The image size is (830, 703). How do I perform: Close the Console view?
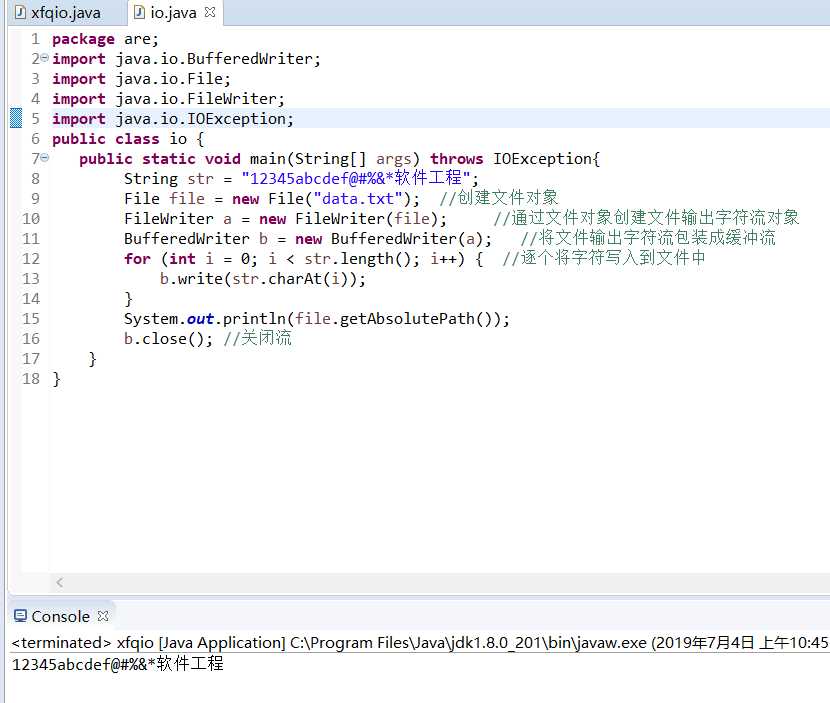click(103, 616)
